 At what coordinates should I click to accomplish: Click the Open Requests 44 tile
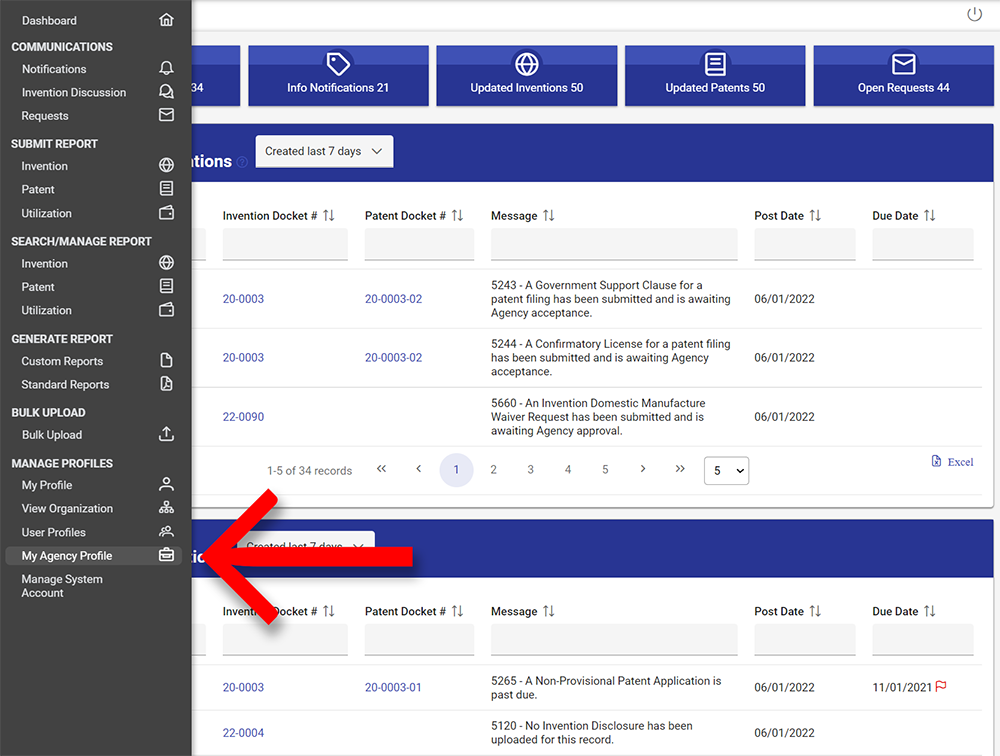pyautogui.click(x=903, y=76)
